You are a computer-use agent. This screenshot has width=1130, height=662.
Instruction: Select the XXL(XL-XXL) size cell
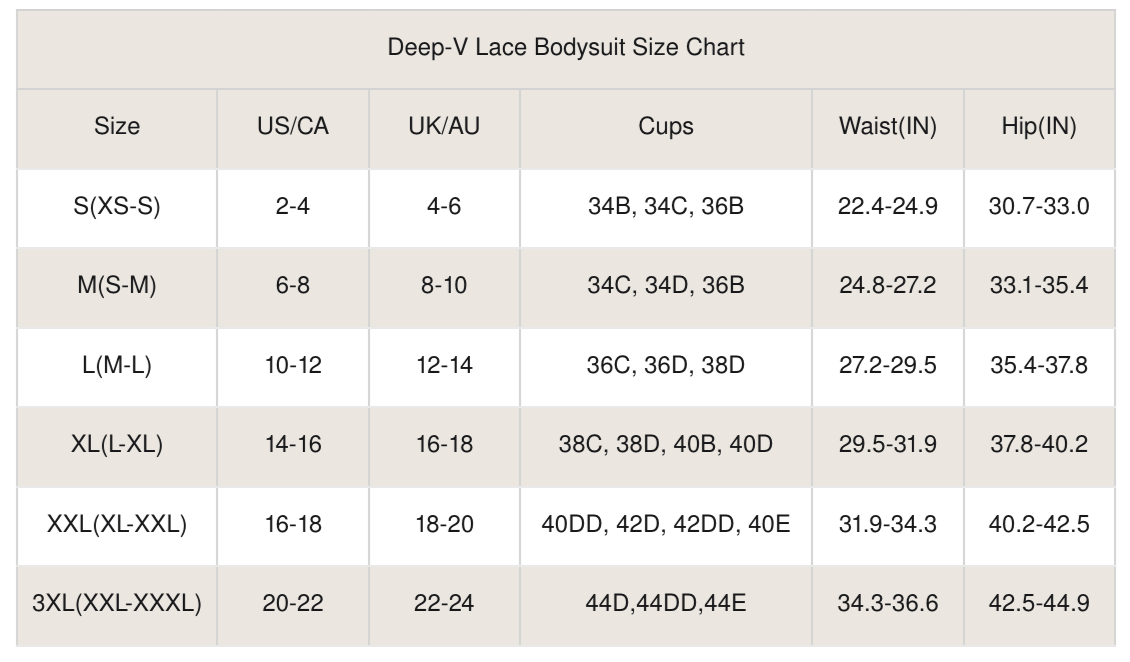tap(117, 524)
